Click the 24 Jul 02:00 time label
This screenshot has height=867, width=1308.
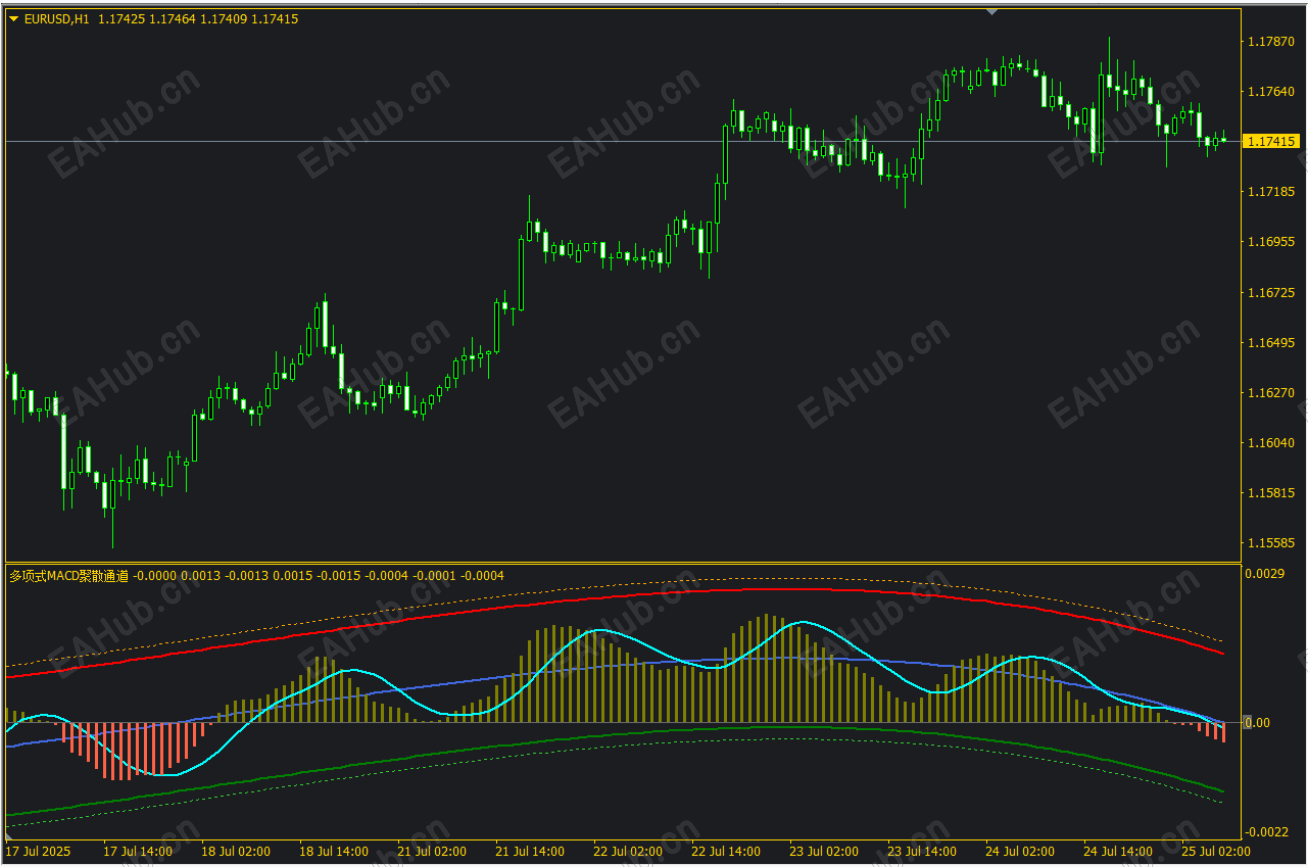point(1020,851)
